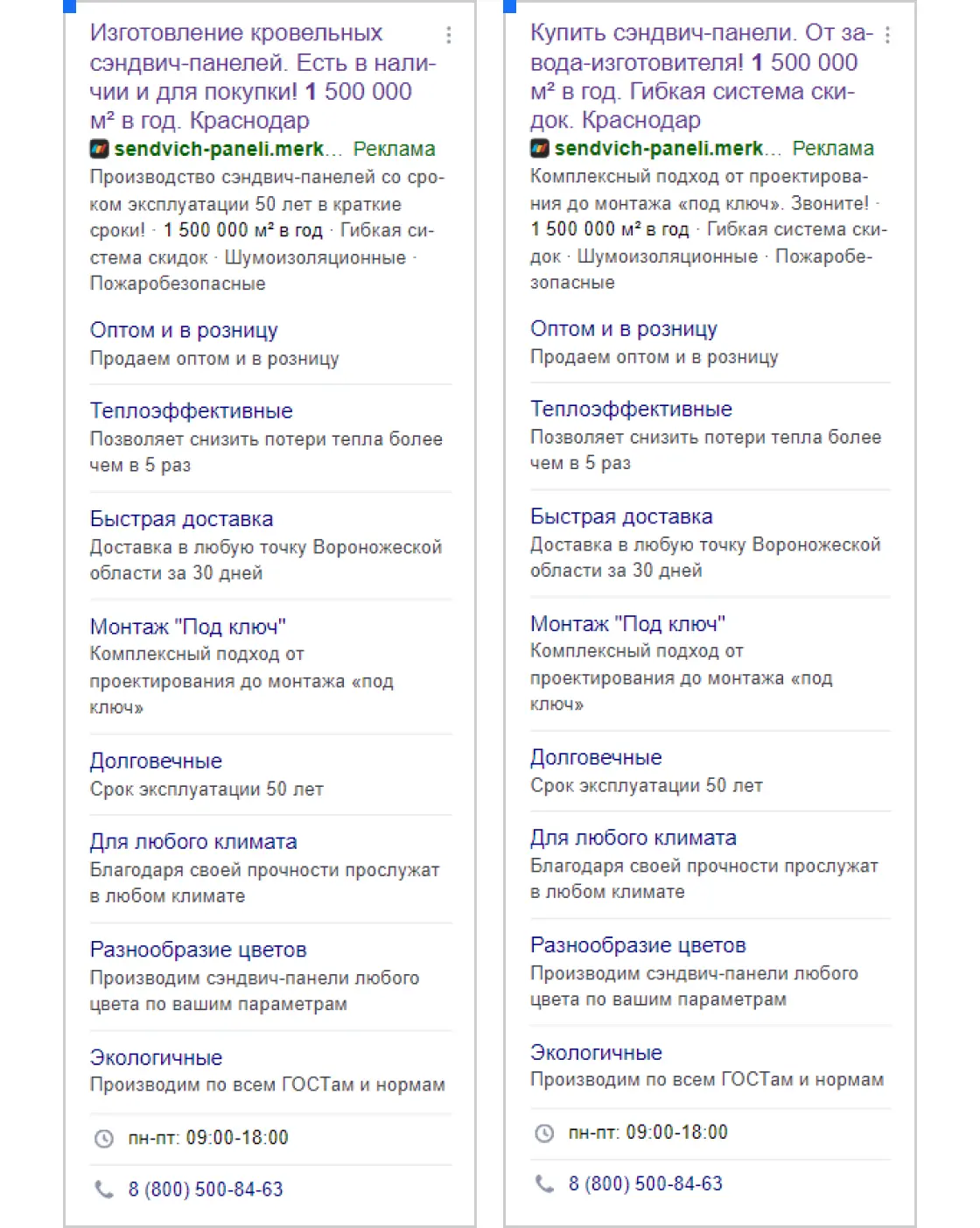This screenshot has height=1228, width=980.
Task: Open 'Для любого климата' sitelink in right ad
Action: click(633, 839)
